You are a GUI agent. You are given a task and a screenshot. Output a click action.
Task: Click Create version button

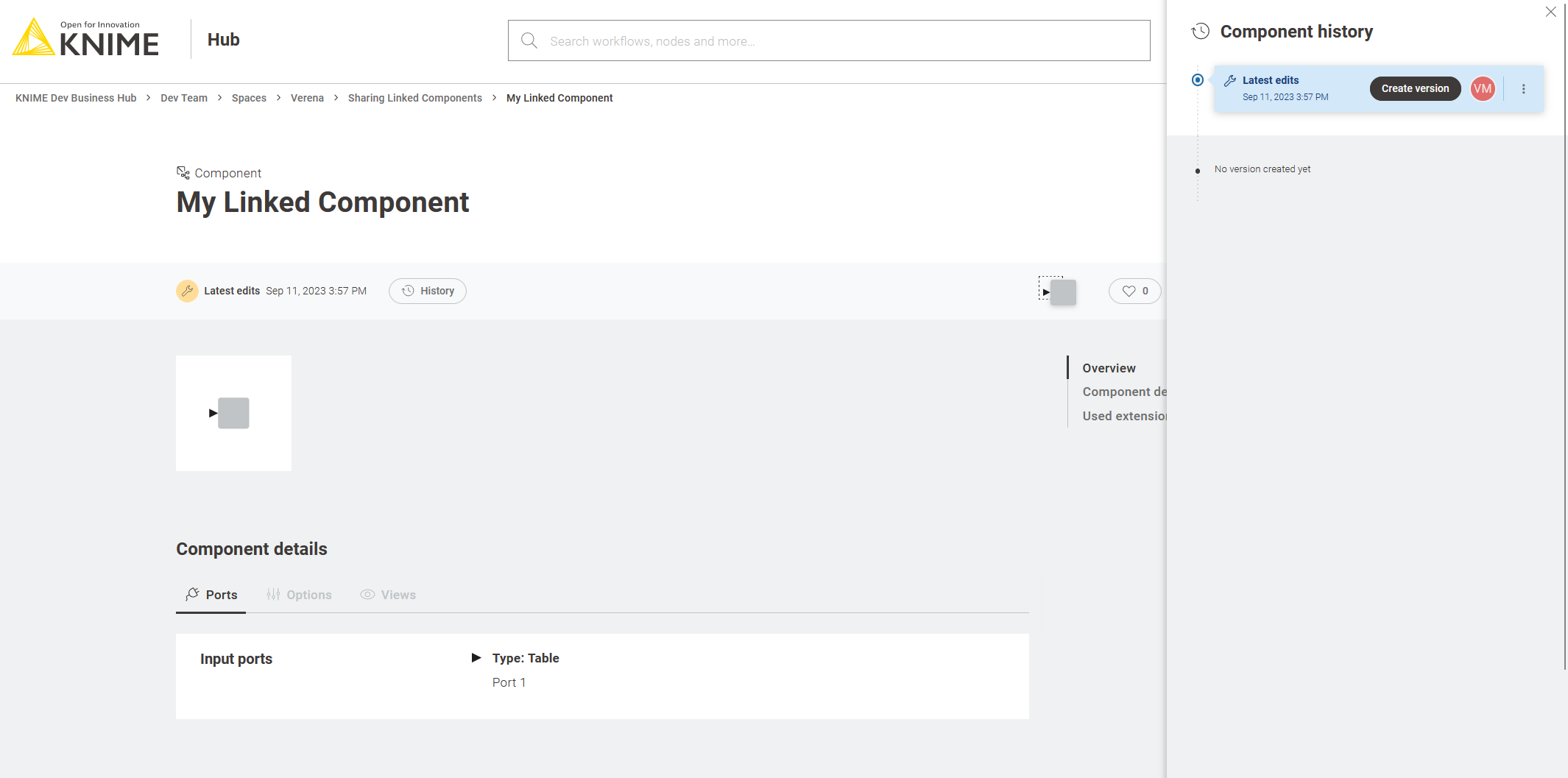click(1415, 88)
